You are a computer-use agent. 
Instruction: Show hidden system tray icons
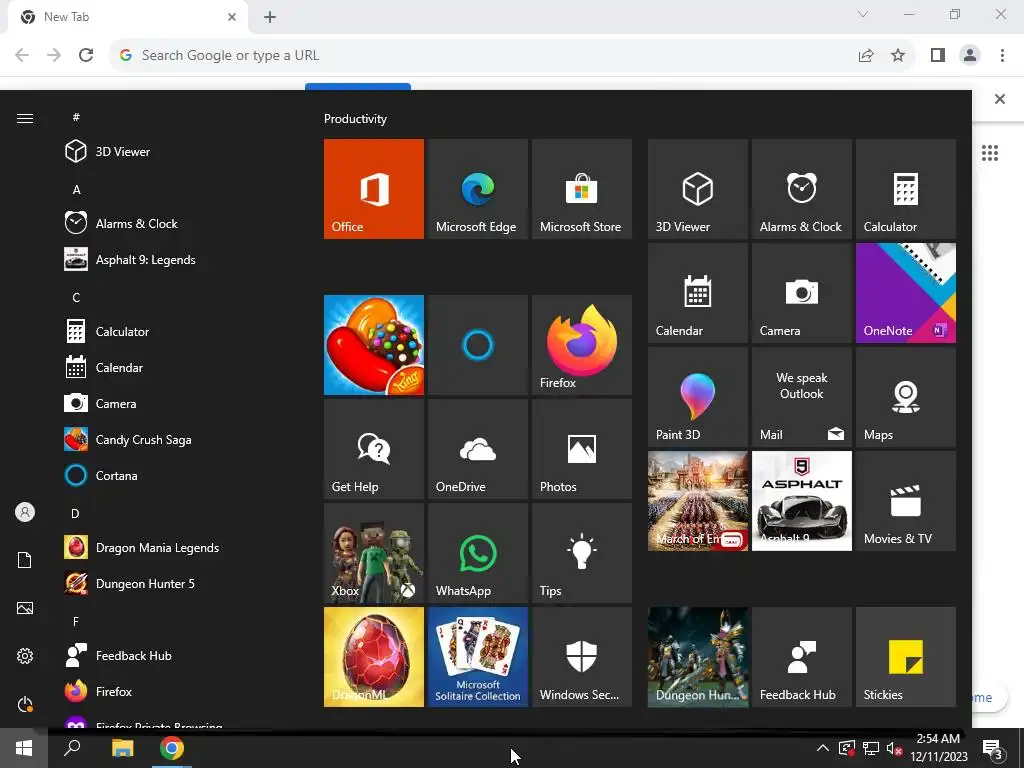pyautogui.click(x=823, y=748)
